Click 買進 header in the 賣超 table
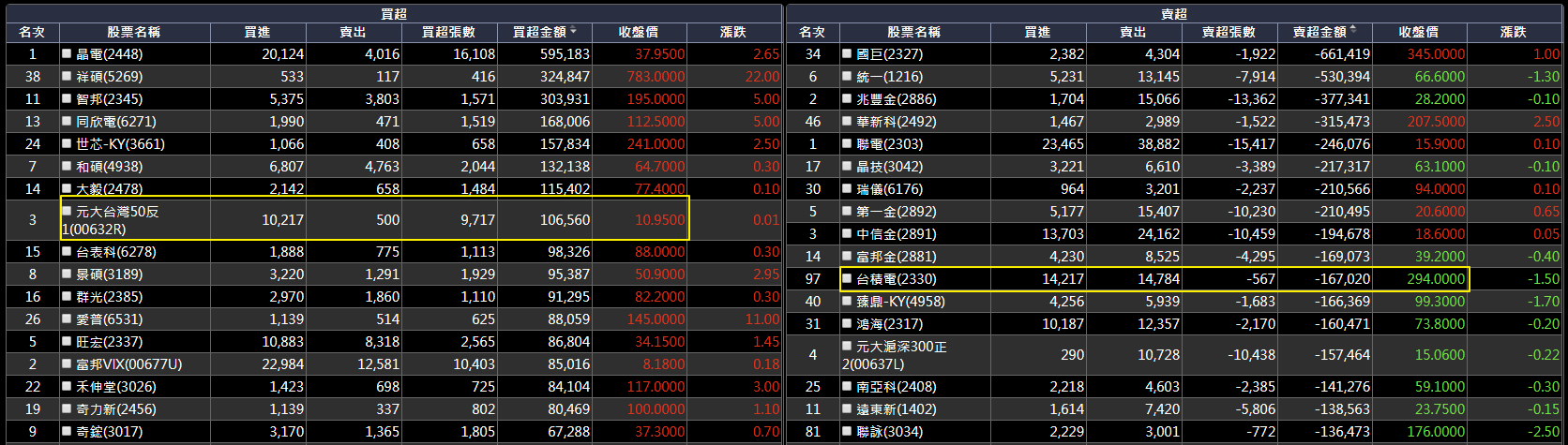The height and width of the screenshot is (445, 1568). pos(1038,32)
